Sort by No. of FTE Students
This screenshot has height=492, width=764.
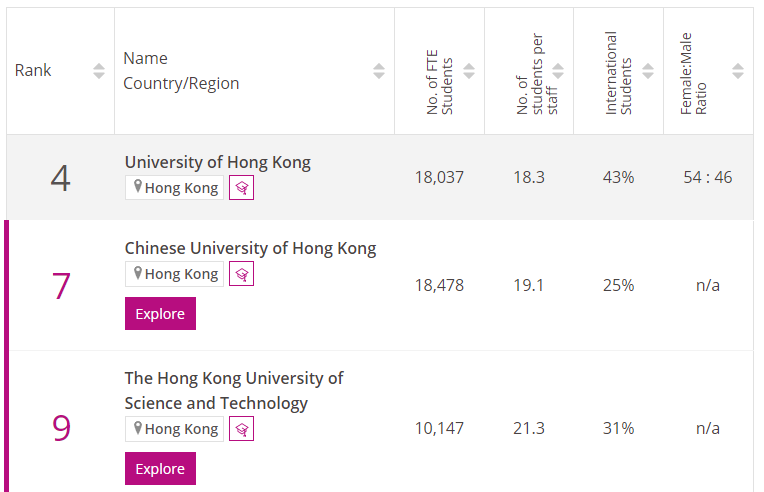(x=469, y=71)
